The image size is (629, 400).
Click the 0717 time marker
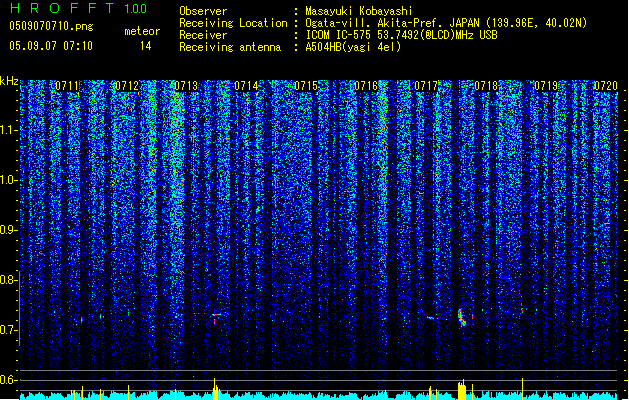[426, 86]
